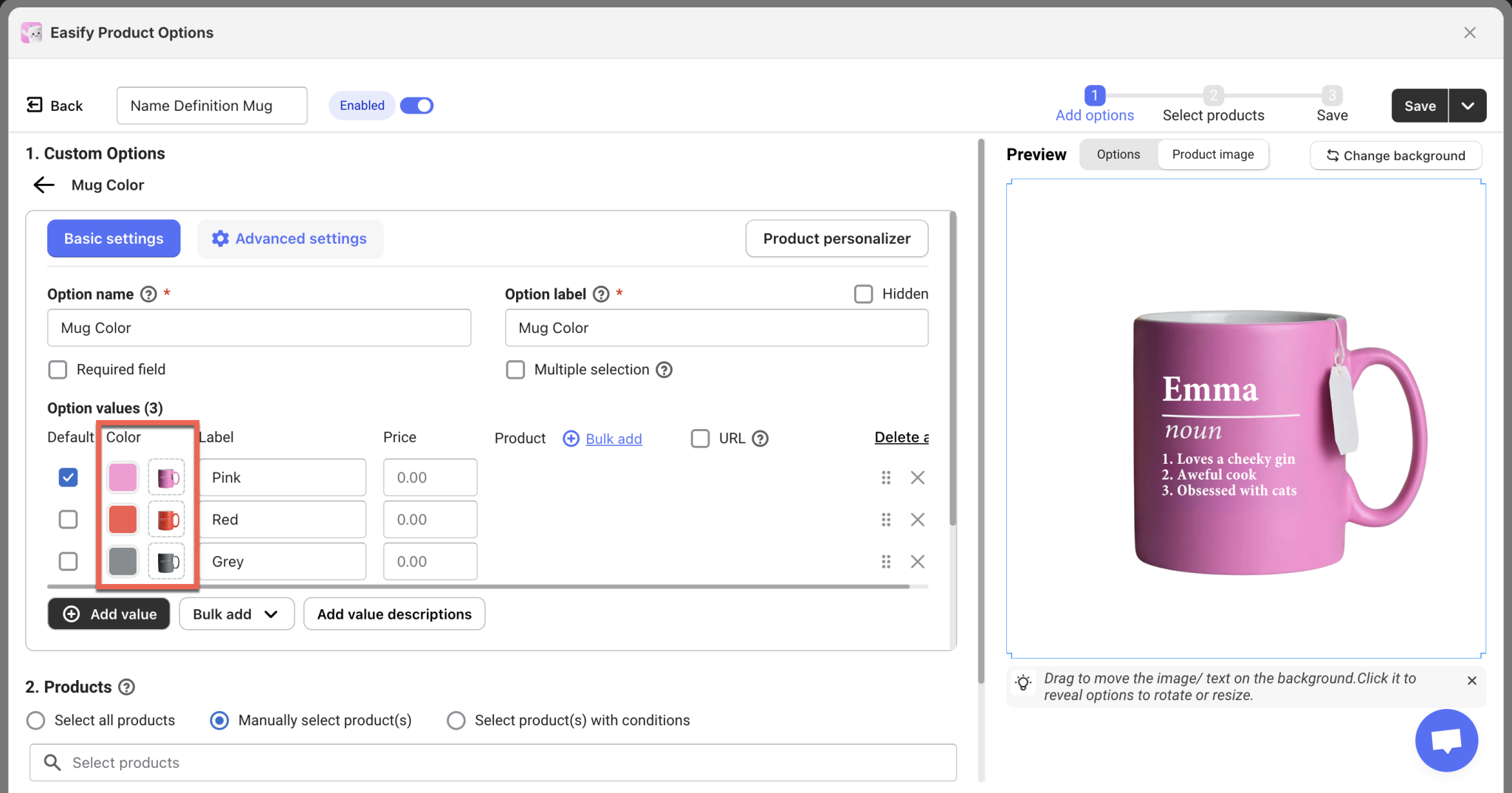
Task: Click the Add value button
Action: point(109,614)
